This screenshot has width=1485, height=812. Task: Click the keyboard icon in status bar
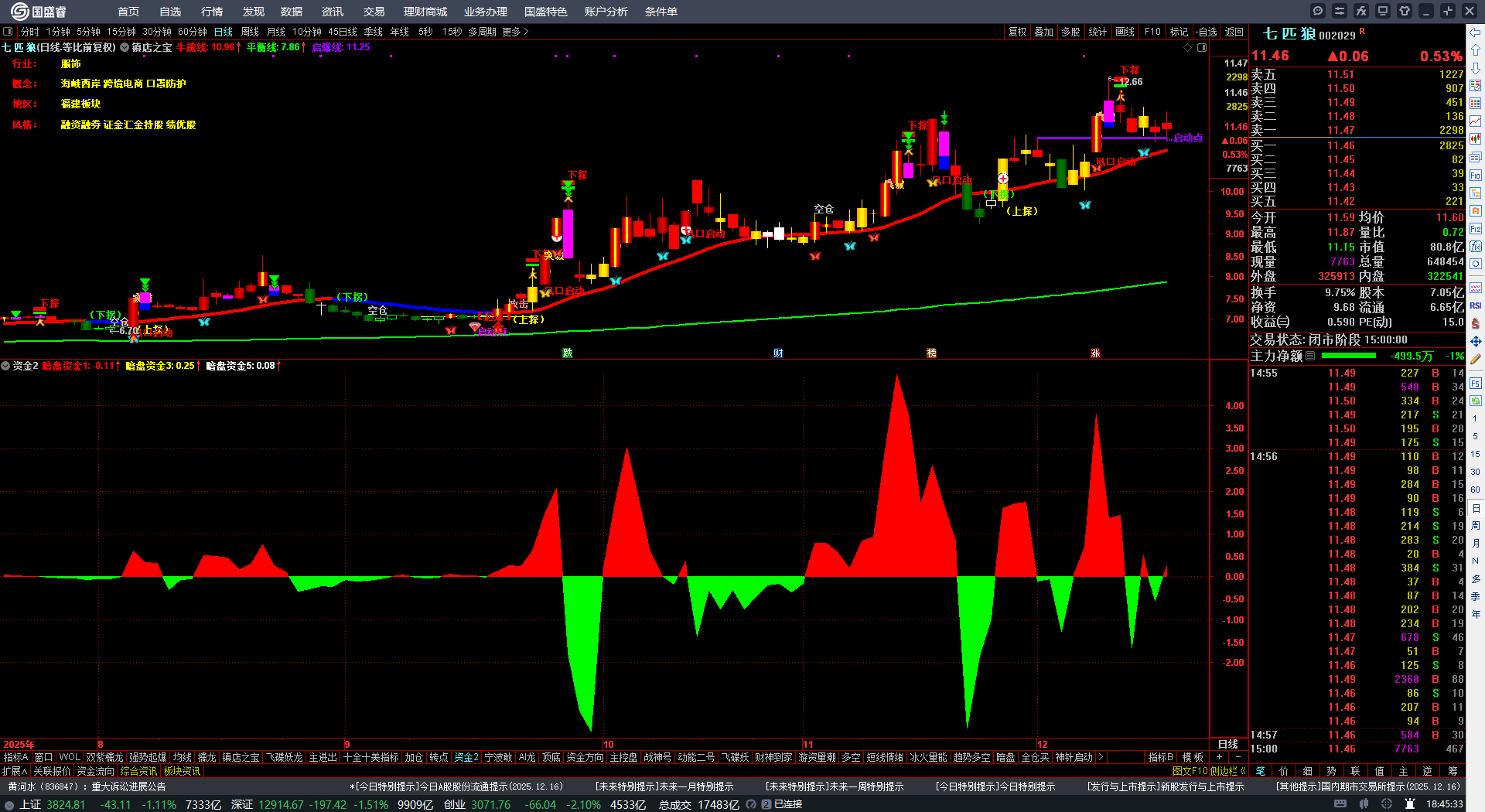tap(1340, 804)
